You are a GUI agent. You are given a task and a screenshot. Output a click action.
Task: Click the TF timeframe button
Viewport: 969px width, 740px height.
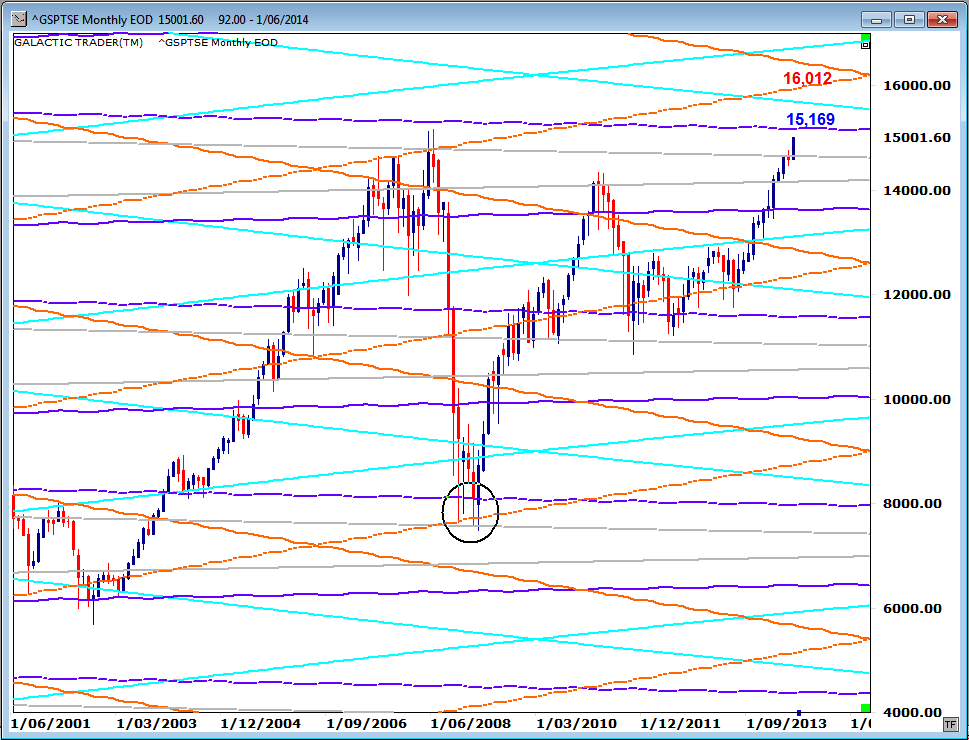point(949,724)
